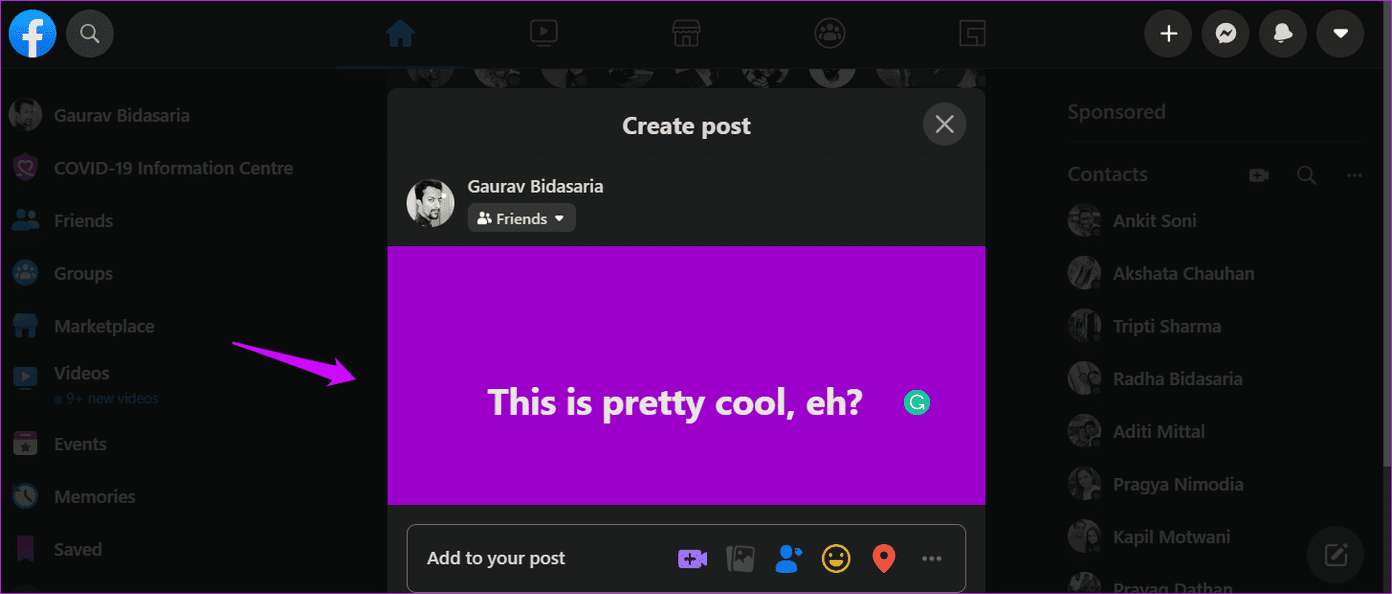
Task: Switch to the Watch tab
Action: [x=543, y=34]
